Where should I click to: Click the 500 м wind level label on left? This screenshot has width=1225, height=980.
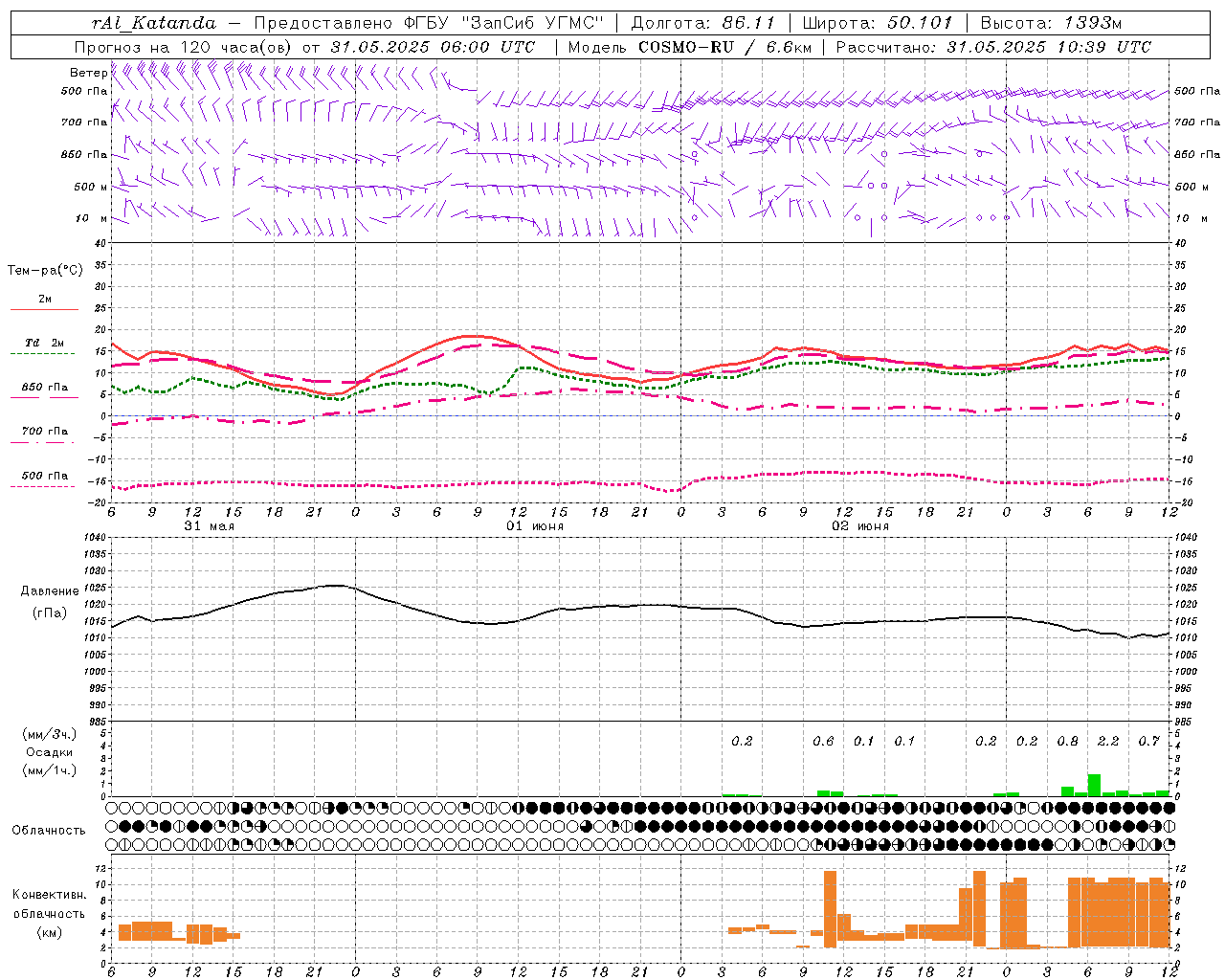click(x=91, y=187)
